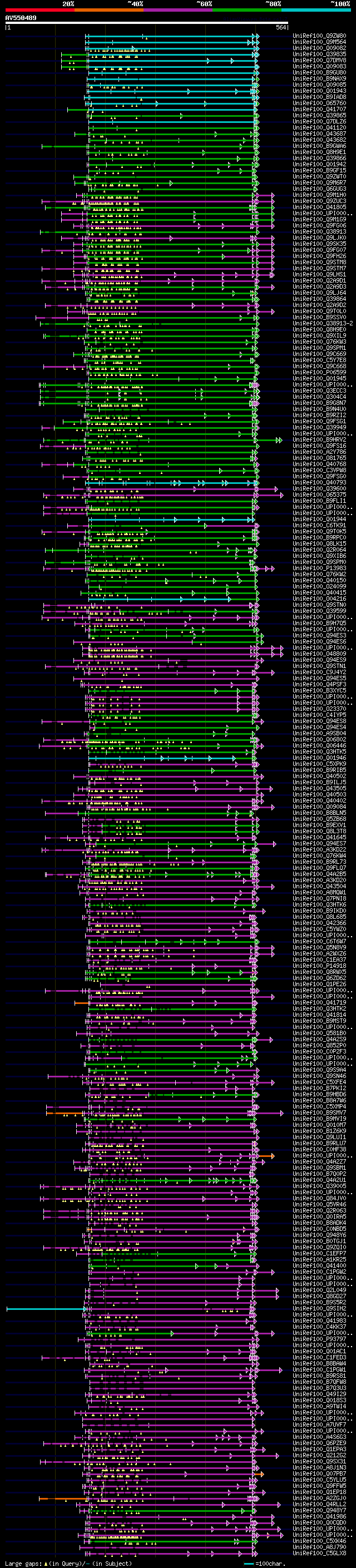Open the UniRef100_Q9LHS1 entry
Image resolution: width=356 pixels, height=1568 pixels.
click(x=319, y=275)
